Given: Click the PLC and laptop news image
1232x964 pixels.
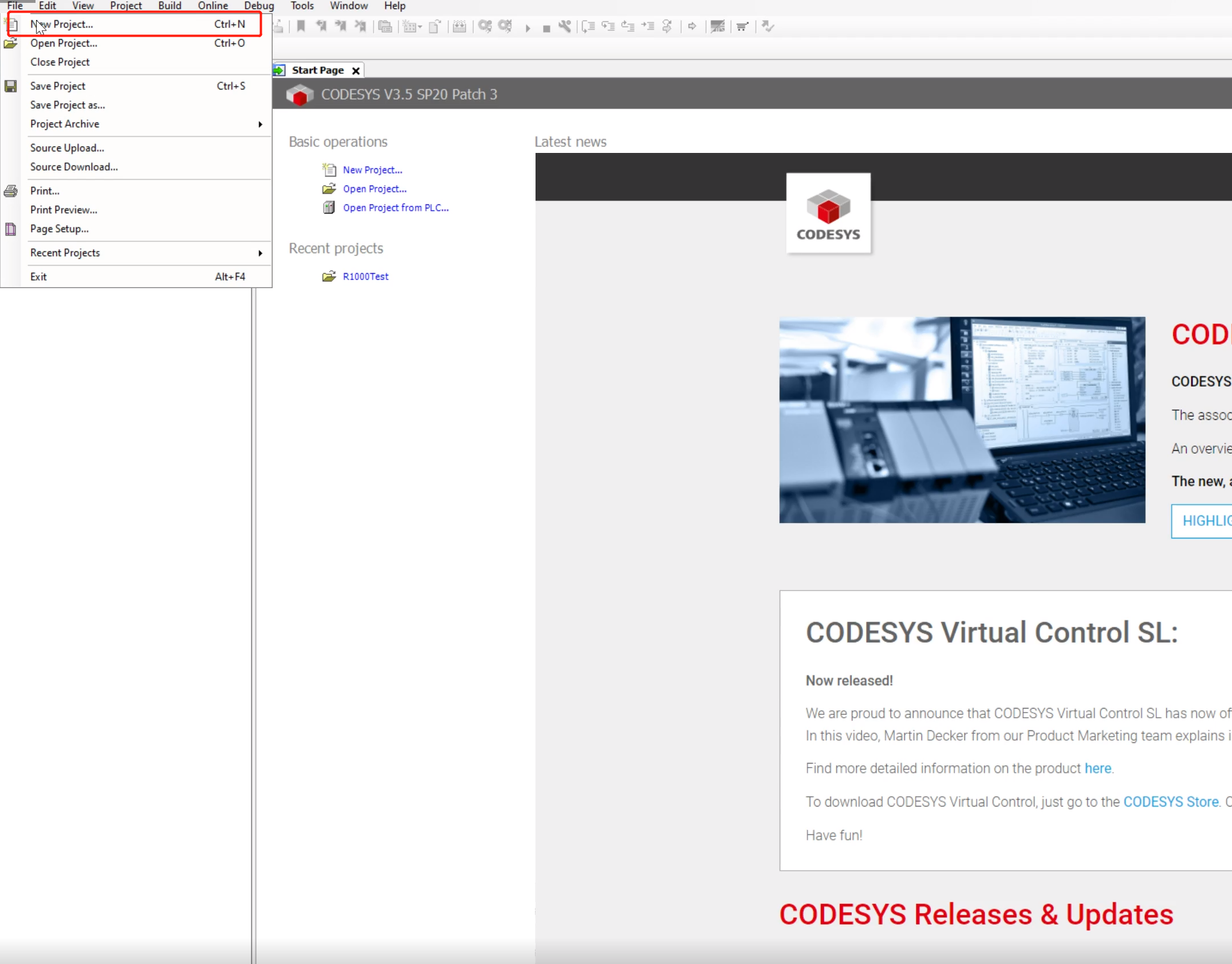Looking at the screenshot, I should (962, 420).
